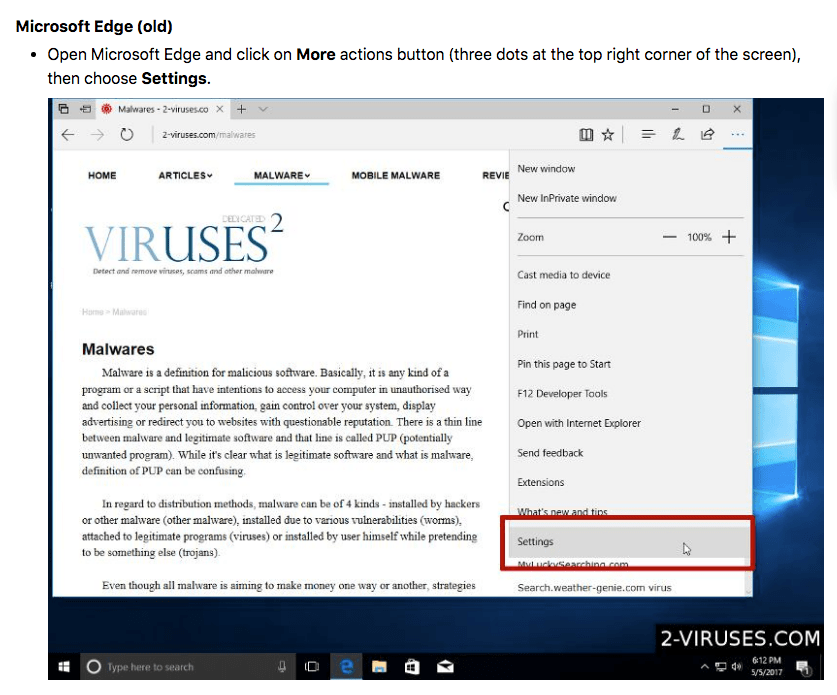Viewport: 837px width, 695px height.
Task: Close the Malwares browser tab
Action: 219,109
